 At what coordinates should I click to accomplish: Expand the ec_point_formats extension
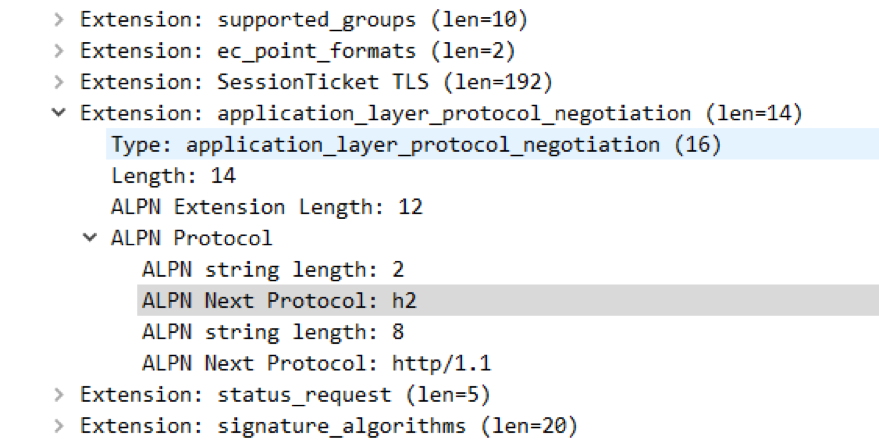(59, 51)
